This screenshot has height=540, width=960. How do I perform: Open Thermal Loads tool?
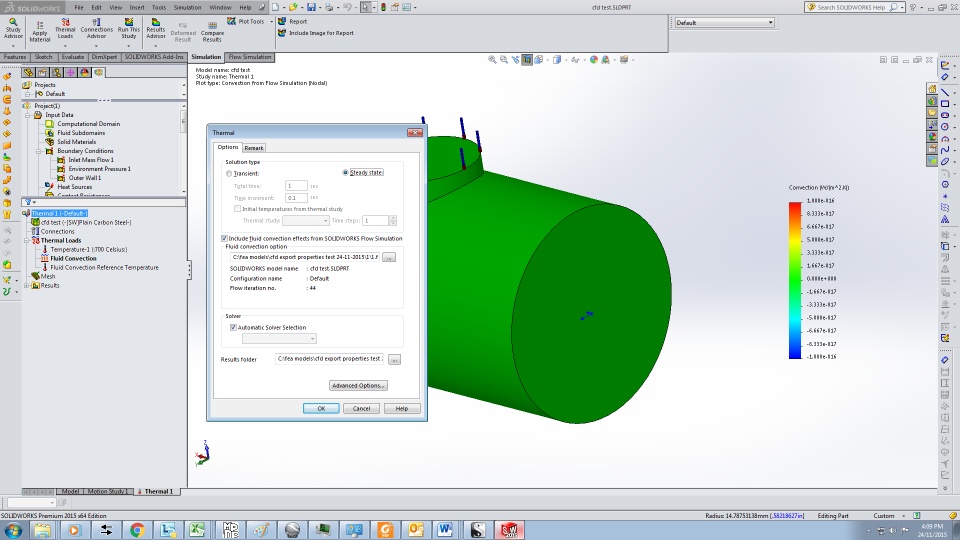(65, 29)
